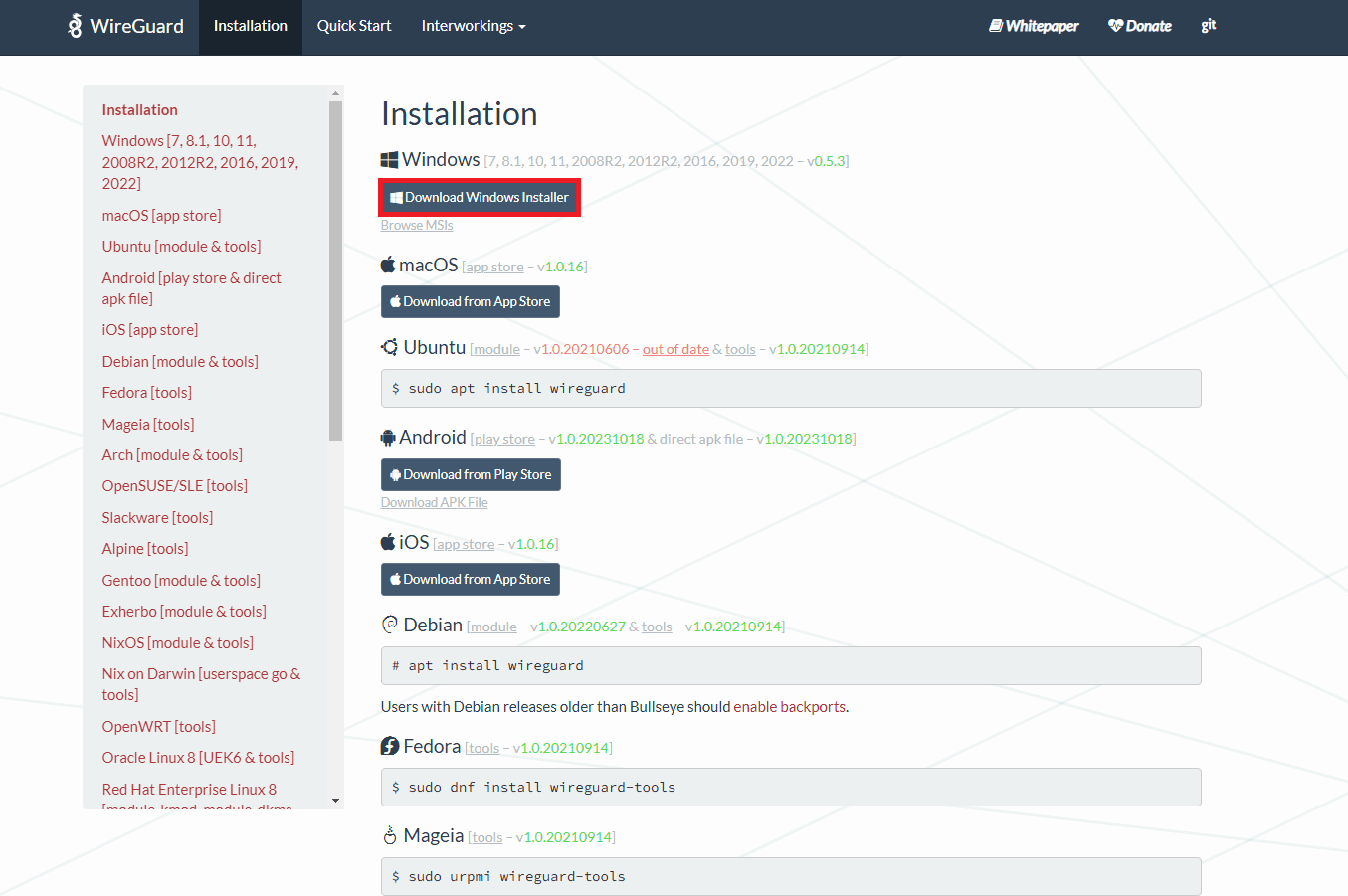The width and height of the screenshot is (1348, 896).
Task: Open the git repository link
Action: coord(1208,25)
